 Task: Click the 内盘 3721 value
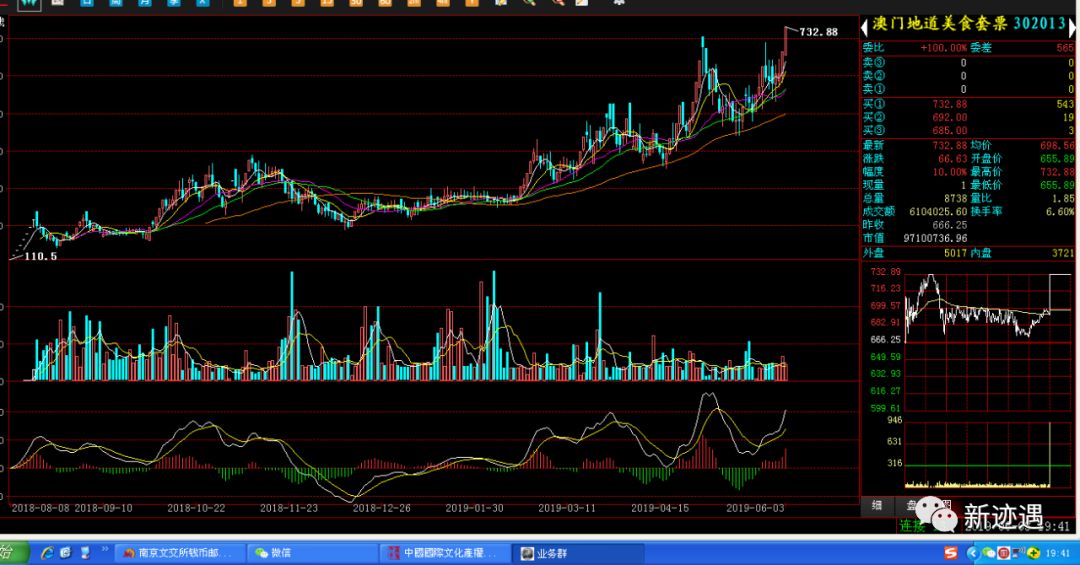1062,254
